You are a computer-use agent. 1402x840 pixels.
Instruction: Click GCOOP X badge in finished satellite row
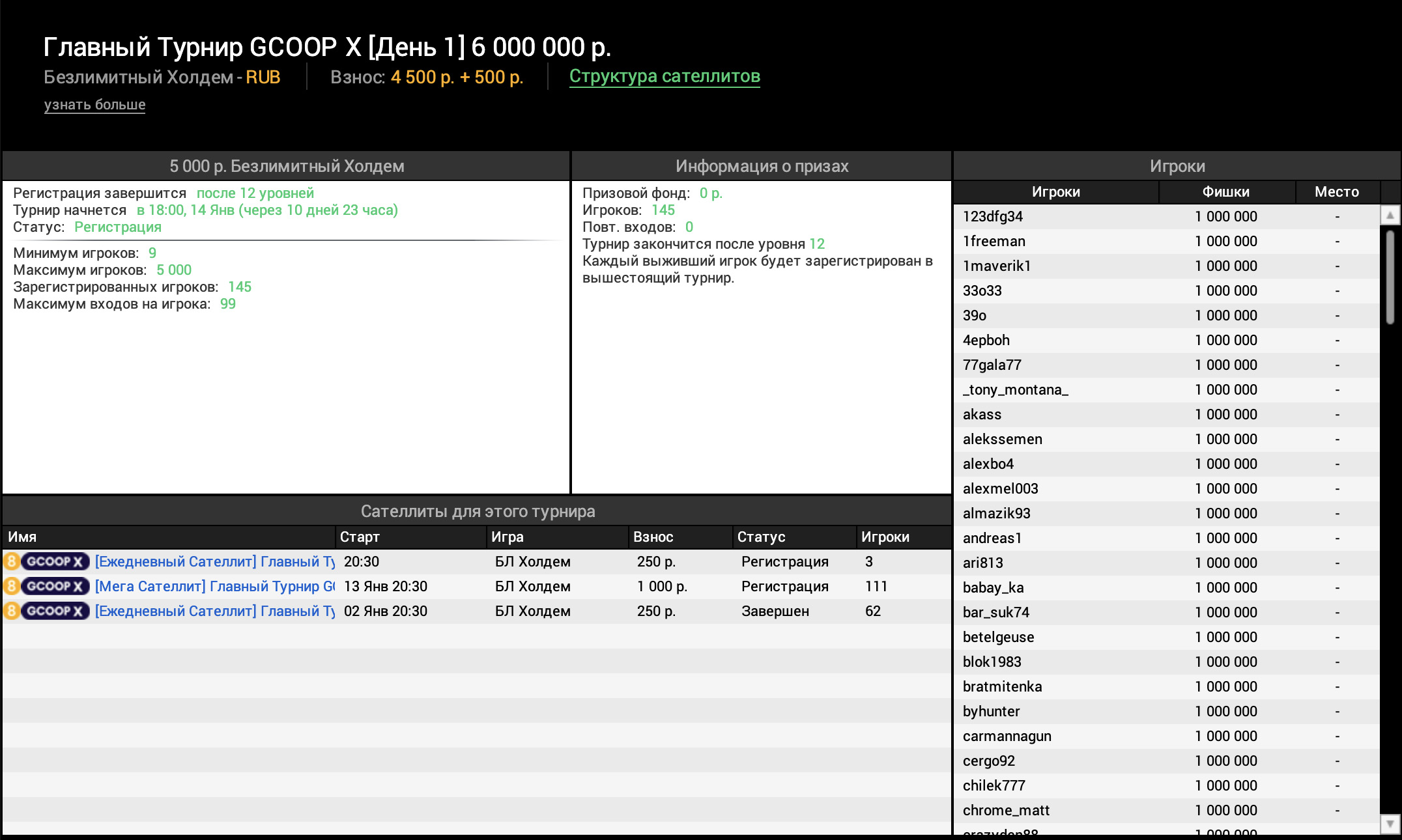coord(55,611)
